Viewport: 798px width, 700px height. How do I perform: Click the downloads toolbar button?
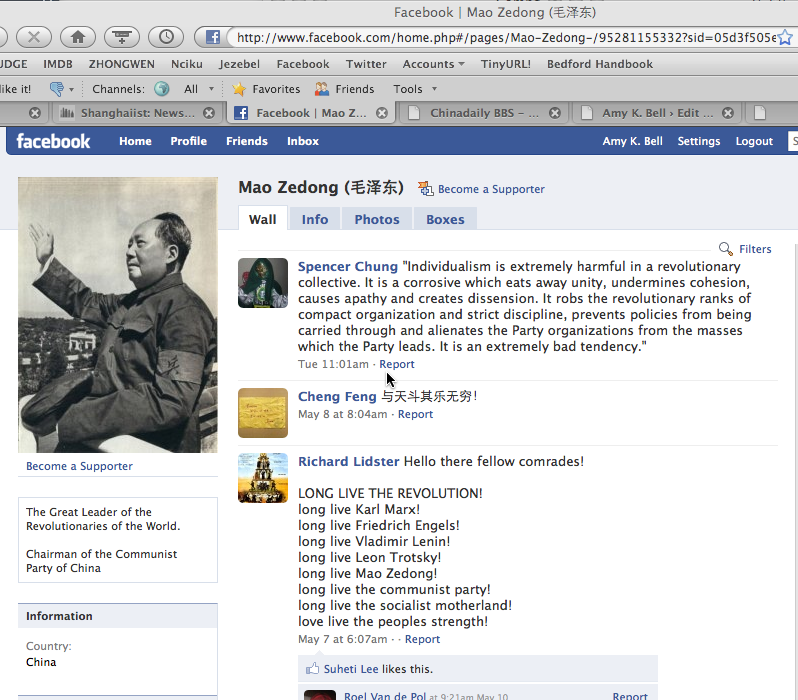122,37
